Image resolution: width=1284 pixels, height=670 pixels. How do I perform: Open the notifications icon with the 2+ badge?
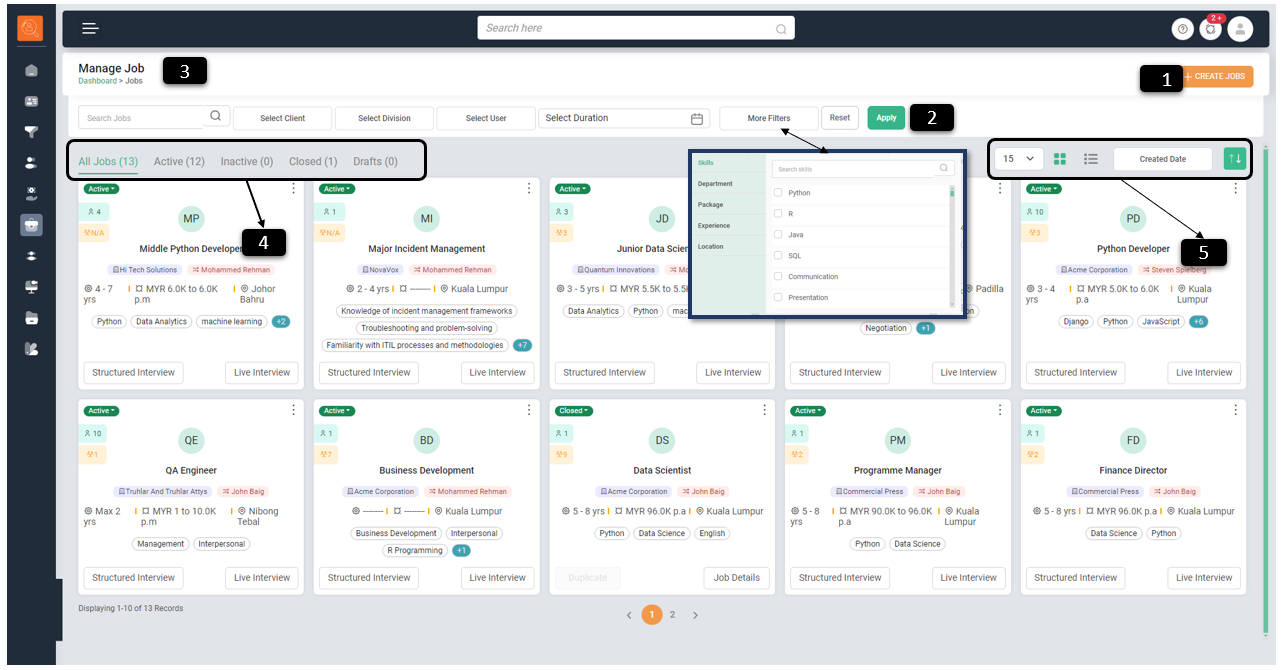[x=1211, y=29]
